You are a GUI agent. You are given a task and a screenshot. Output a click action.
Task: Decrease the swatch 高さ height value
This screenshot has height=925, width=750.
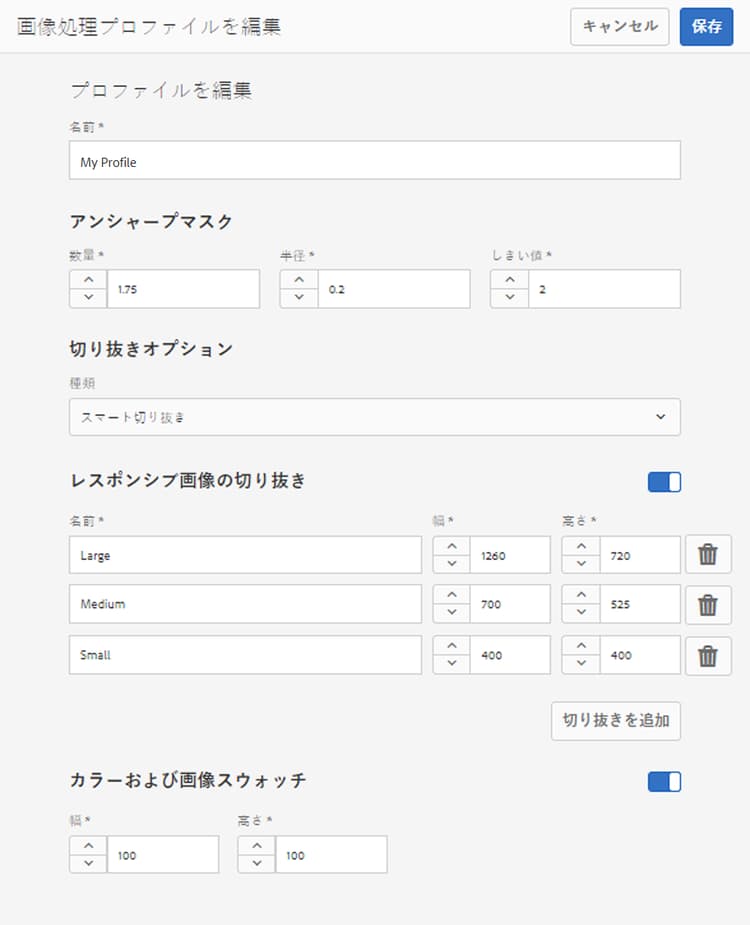coord(257,864)
